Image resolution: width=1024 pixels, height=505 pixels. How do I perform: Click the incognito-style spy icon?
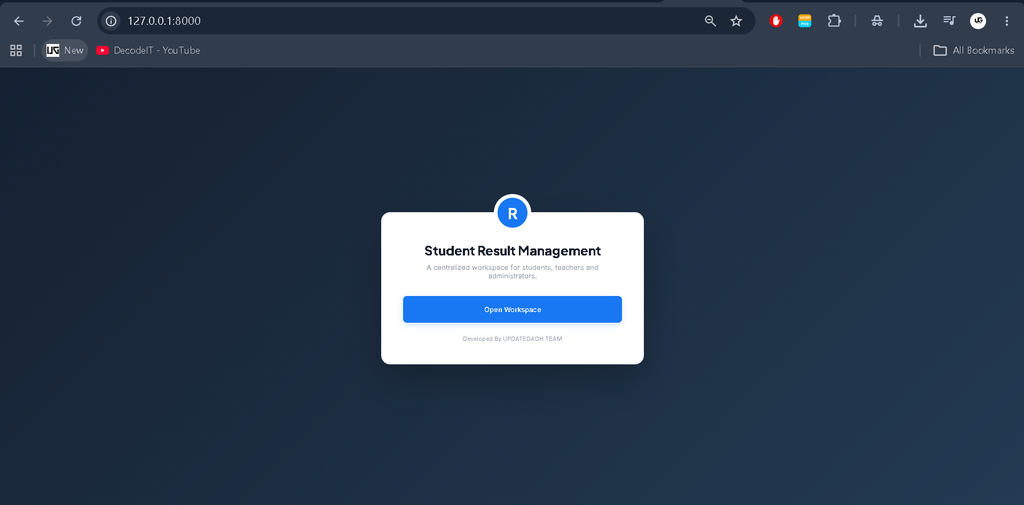point(877,21)
